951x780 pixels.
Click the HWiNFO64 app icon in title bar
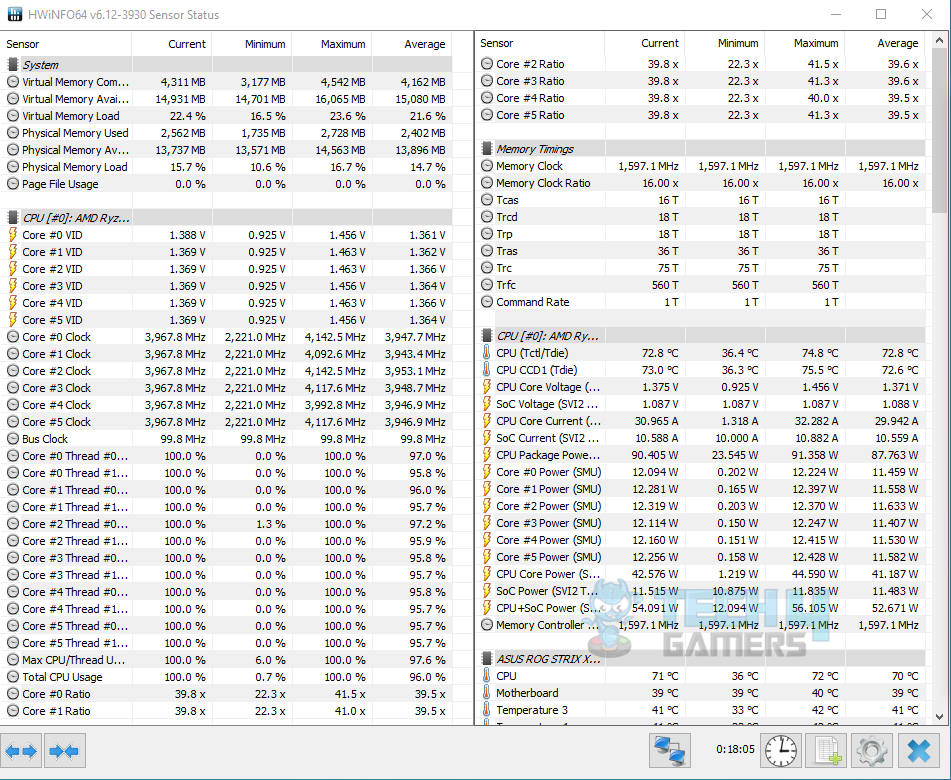point(15,14)
